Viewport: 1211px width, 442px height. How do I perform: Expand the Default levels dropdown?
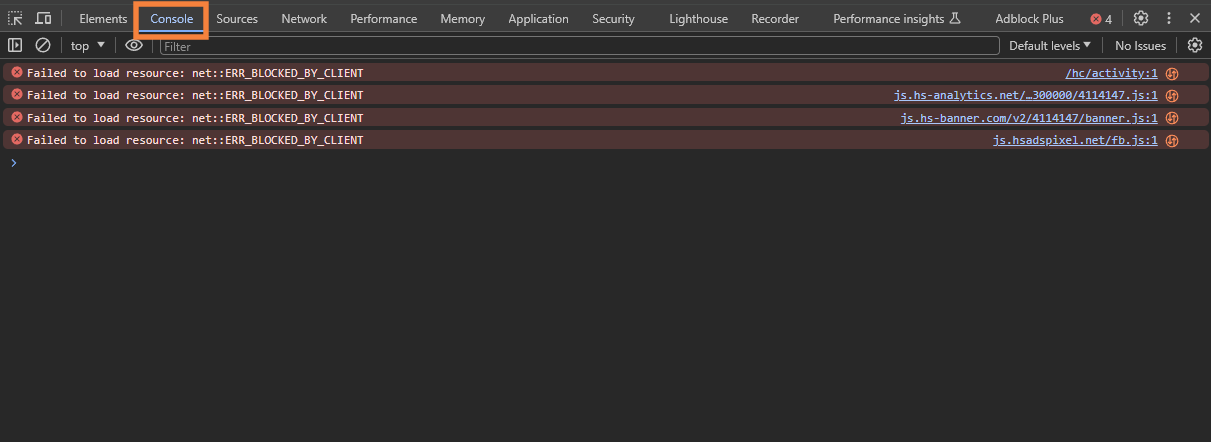[1049, 45]
